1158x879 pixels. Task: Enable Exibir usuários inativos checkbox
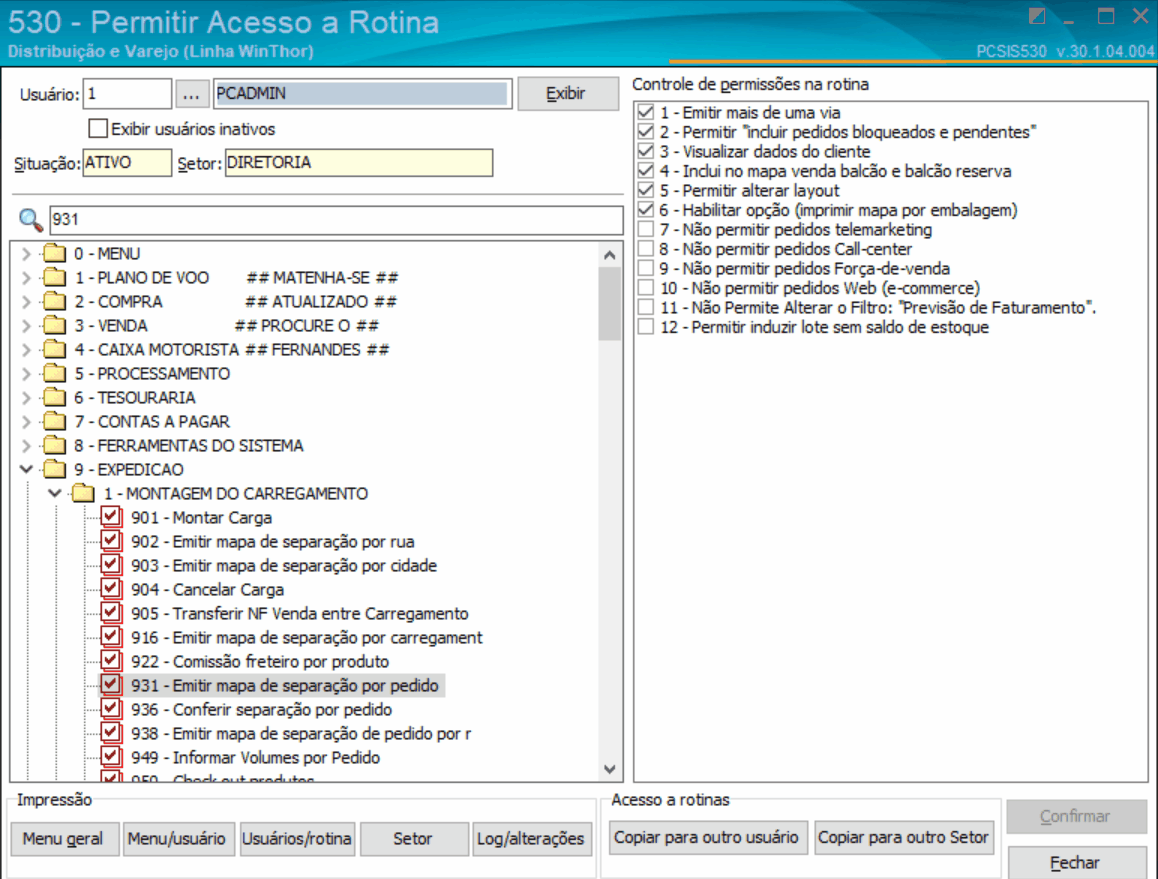98,129
